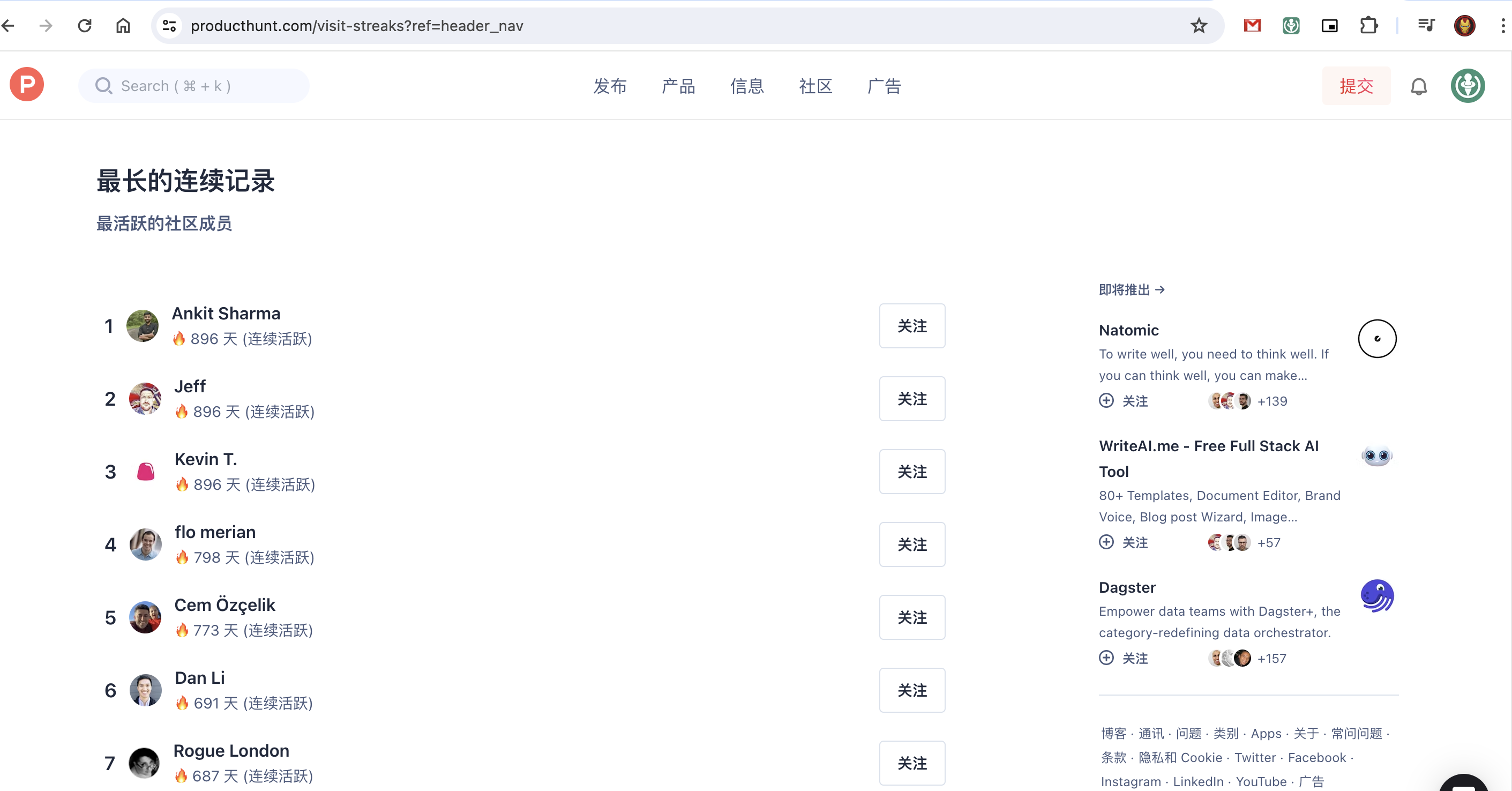Open the Gmail extension icon
The width and height of the screenshot is (1512, 791).
click(1252, 25)
